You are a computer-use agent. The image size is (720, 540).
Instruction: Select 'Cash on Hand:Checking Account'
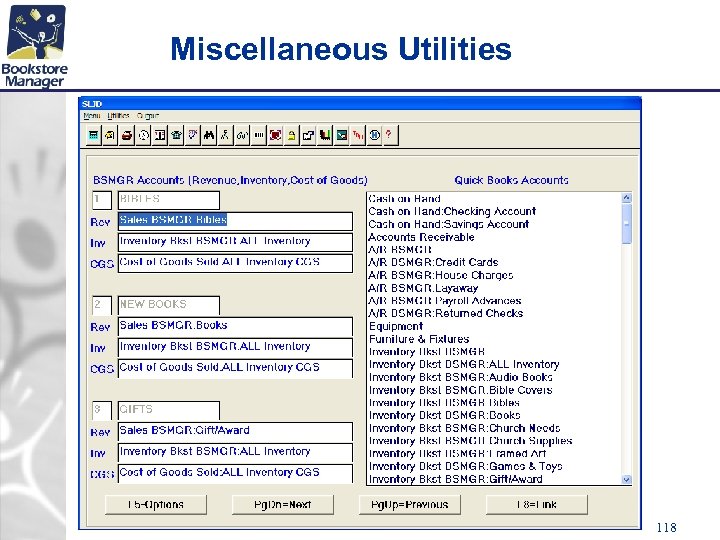(x=452, y=212)
